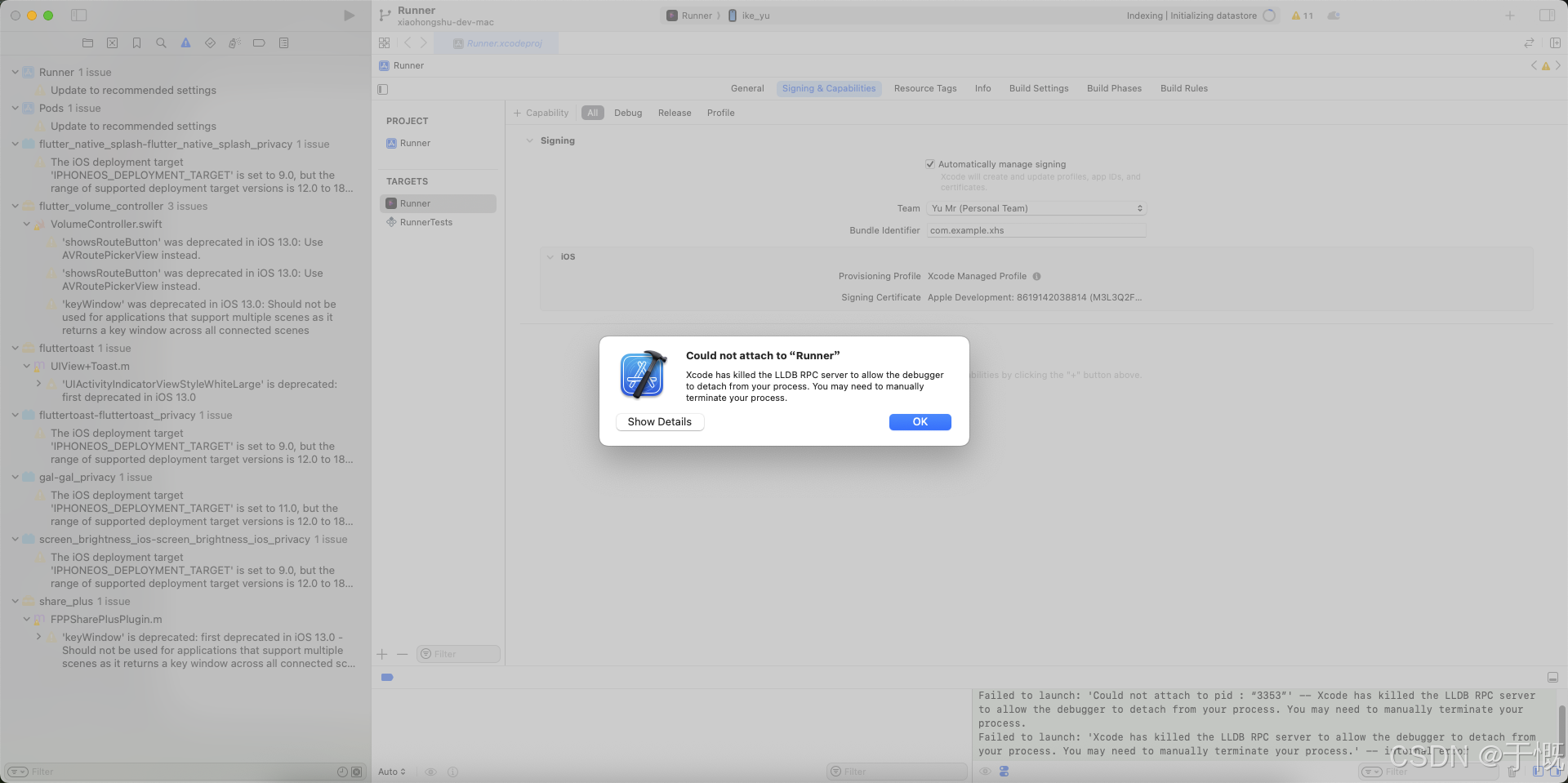Collapse the Pods 1 issue group
Viewport: 1568px width, 783px height.
pos(15,108)
